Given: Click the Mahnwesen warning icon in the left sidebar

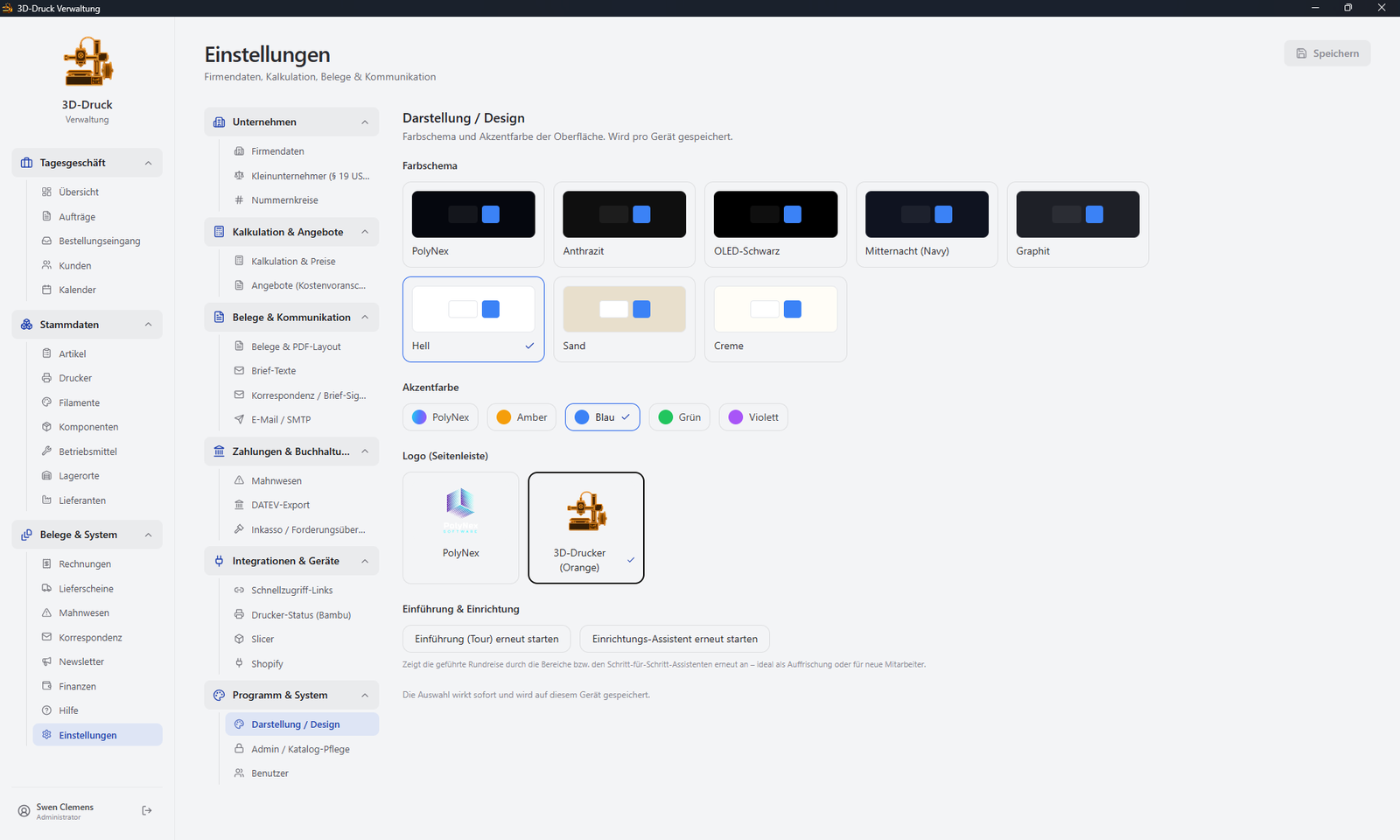Looking at the screenshot, I should pos(47,612).
